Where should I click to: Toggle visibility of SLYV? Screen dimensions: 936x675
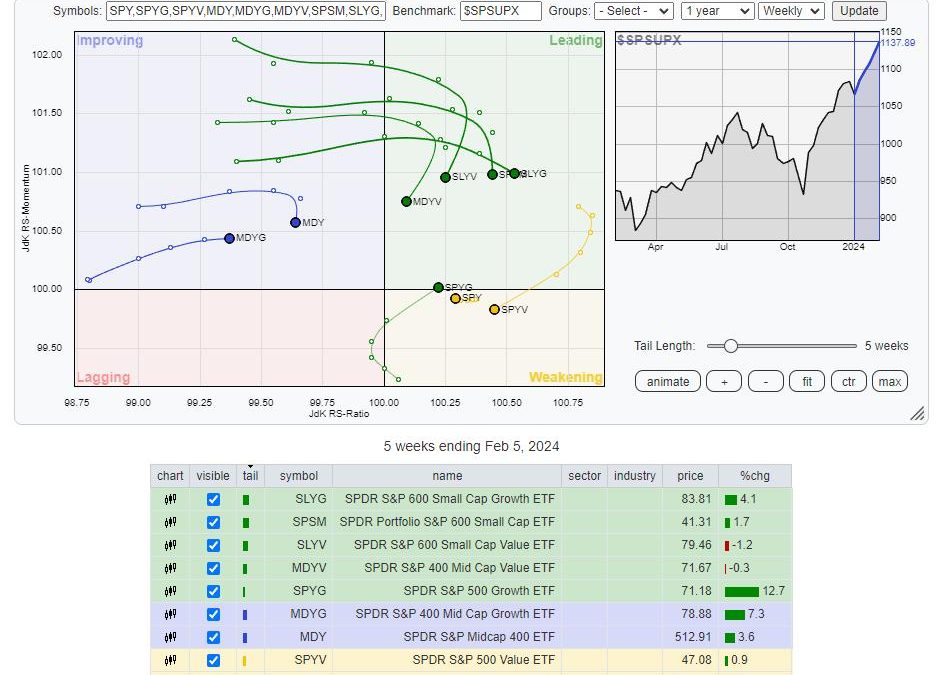click(213, 545)
